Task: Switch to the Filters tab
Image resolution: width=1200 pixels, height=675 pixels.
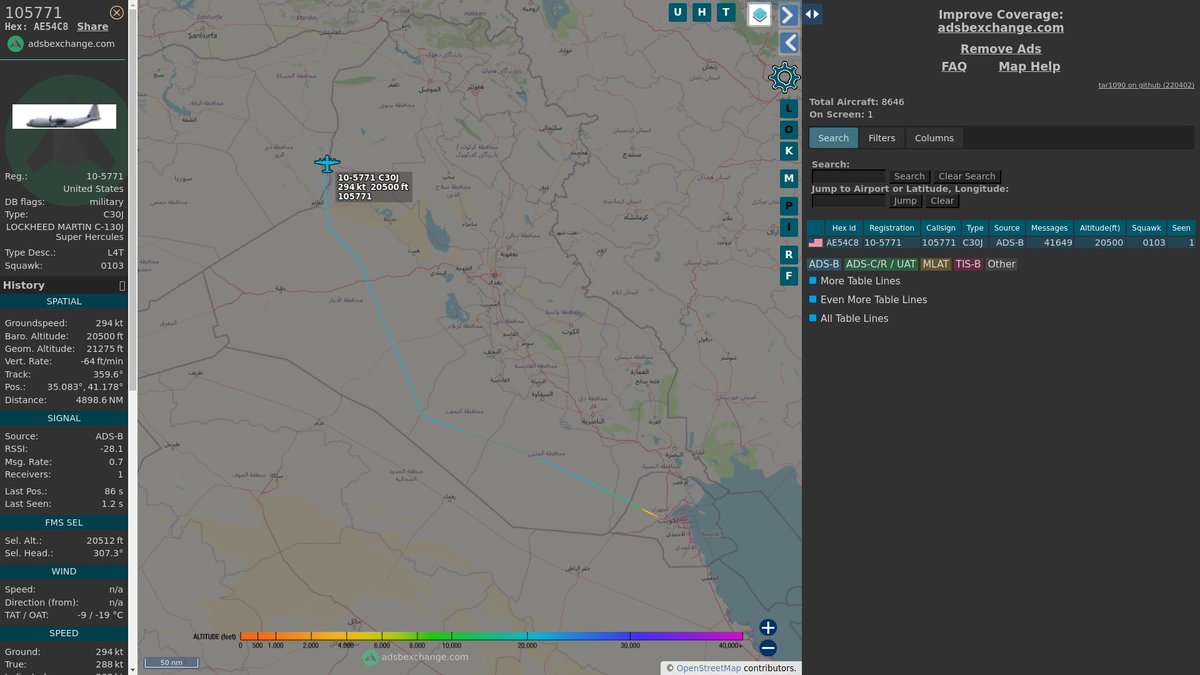Action: [x=882, y=138]
